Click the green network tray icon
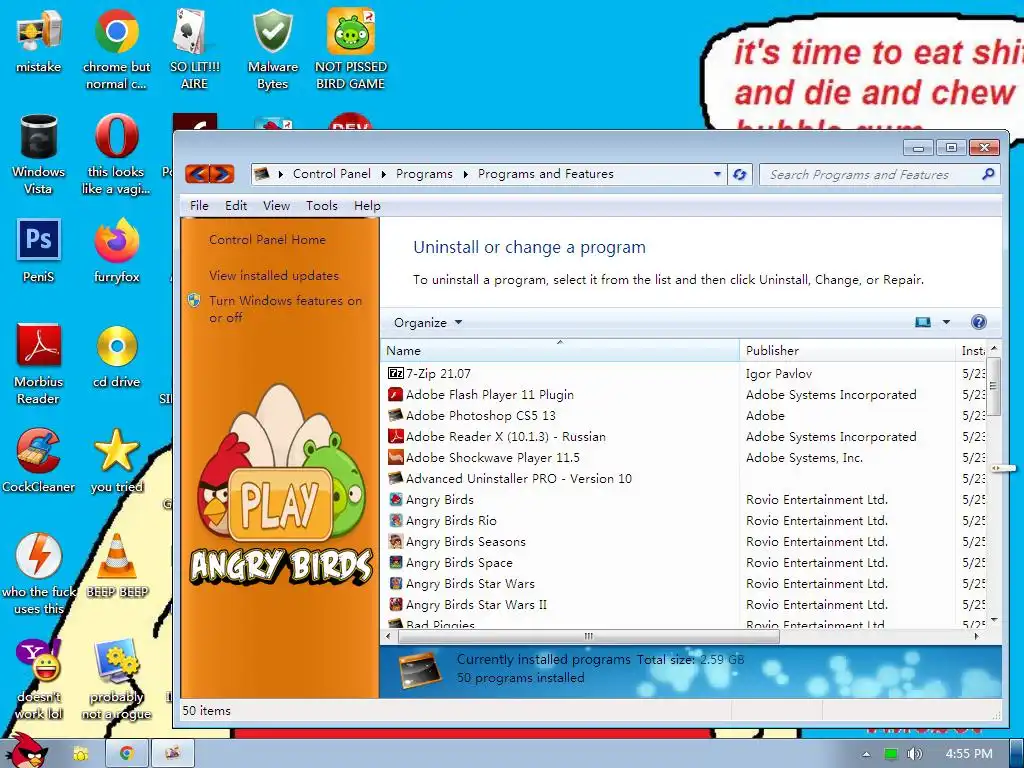Viewport: 1024px width, 768px height. pos(891,754)
